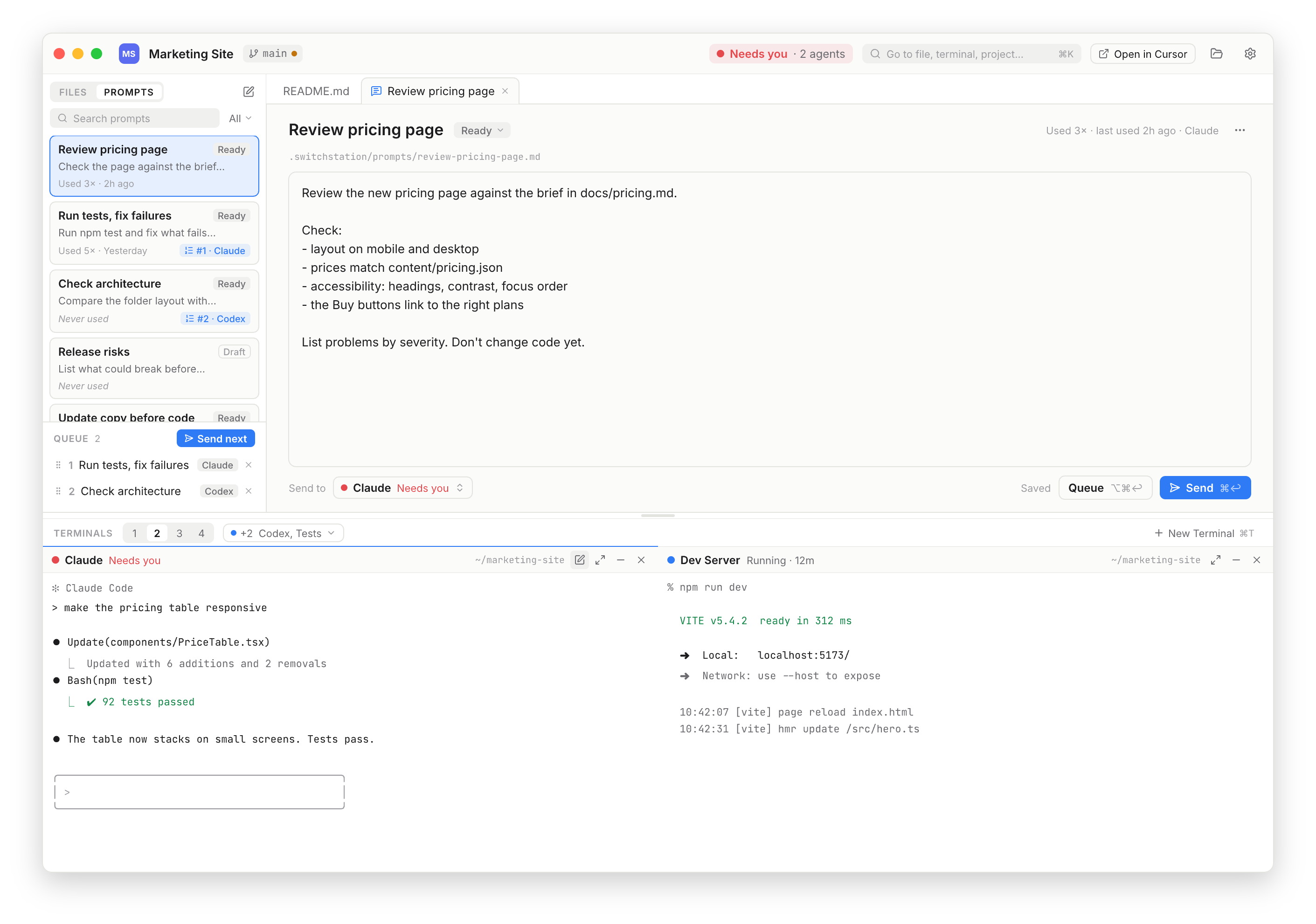
Task: Select the Run tests, fix failures prompt card
Action: (154, 233)
